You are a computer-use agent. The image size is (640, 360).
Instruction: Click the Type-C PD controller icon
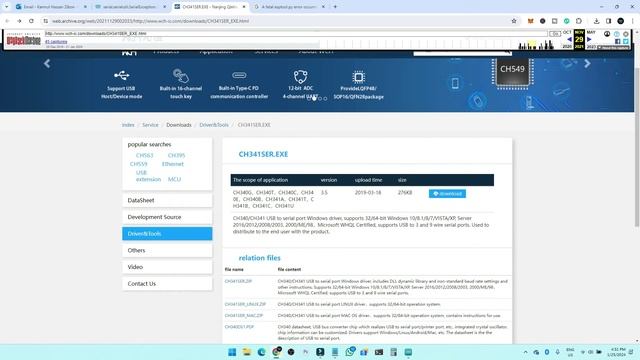tap(239, 75)
